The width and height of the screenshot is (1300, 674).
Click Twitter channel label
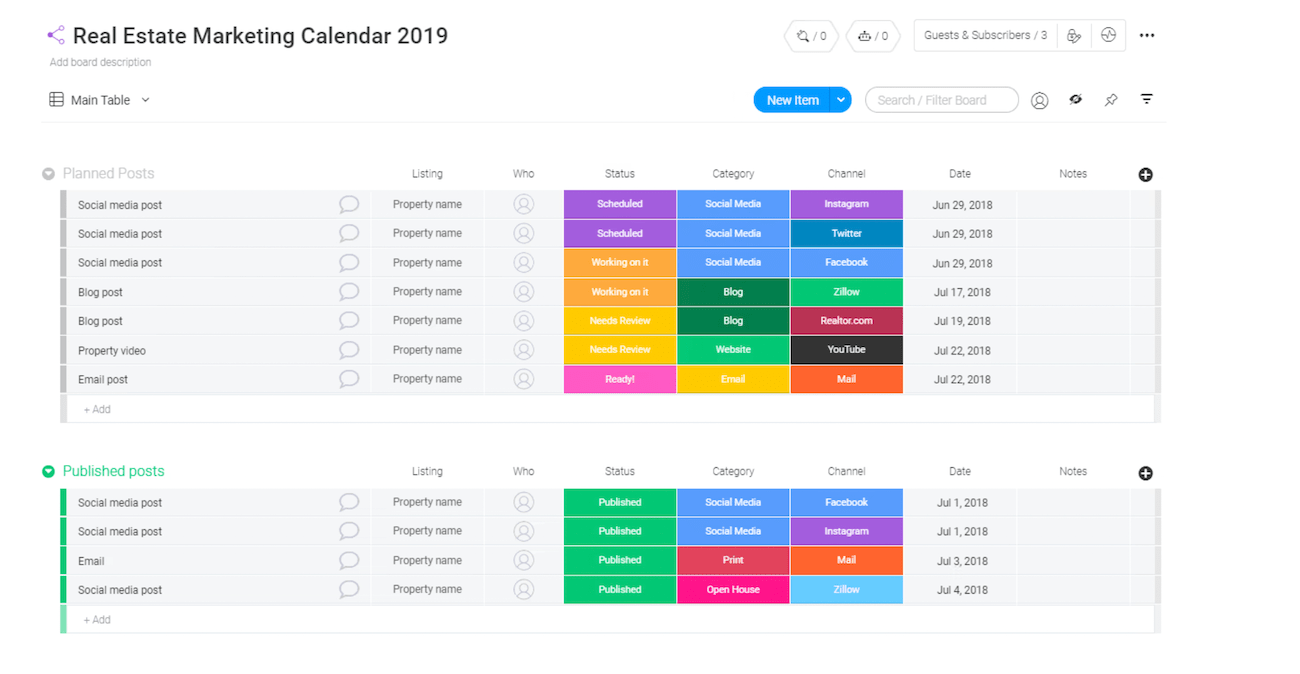coord(846,233)
